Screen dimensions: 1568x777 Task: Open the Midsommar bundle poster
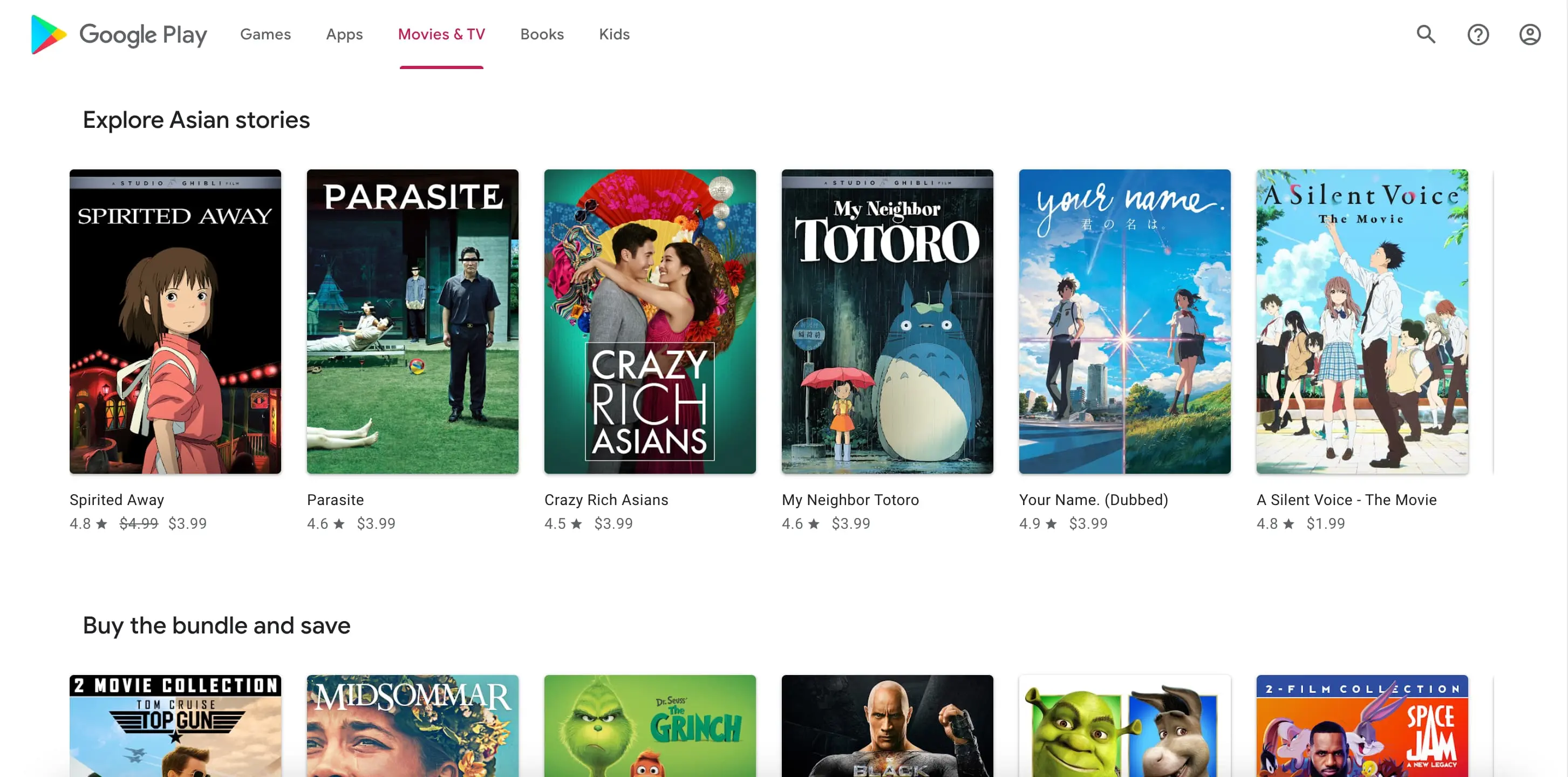tap(413, 726)
